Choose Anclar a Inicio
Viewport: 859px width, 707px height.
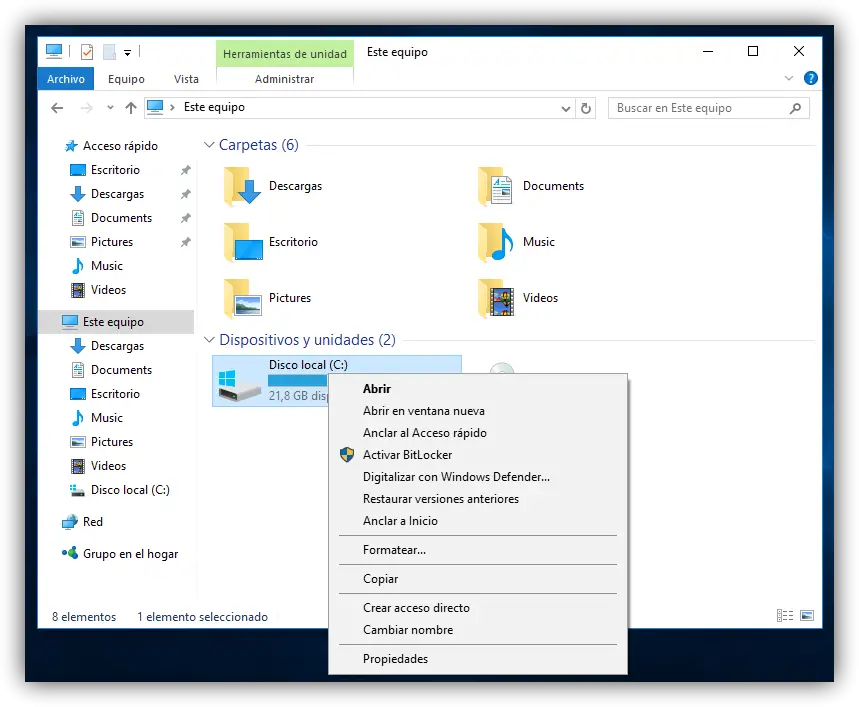tap(400, 521)
